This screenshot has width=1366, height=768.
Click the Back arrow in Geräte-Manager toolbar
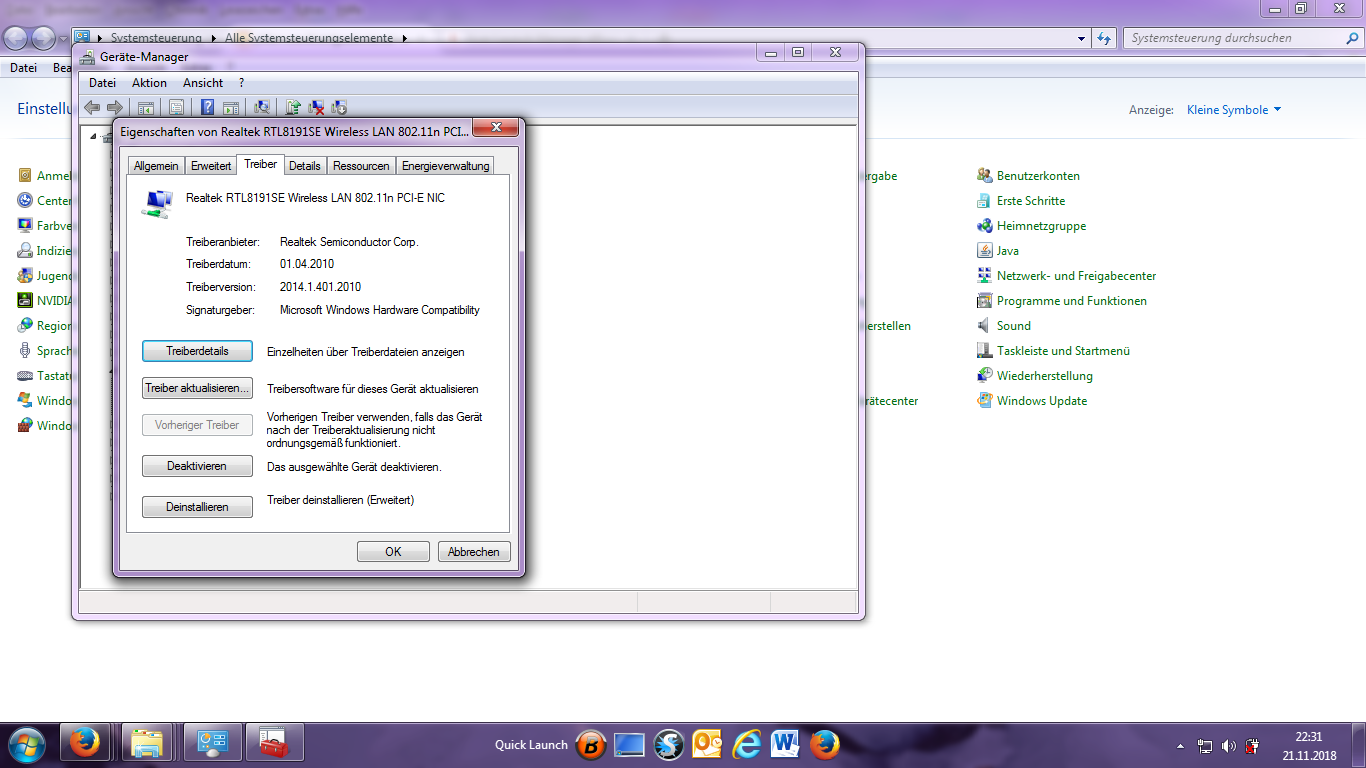coord(92,107)
